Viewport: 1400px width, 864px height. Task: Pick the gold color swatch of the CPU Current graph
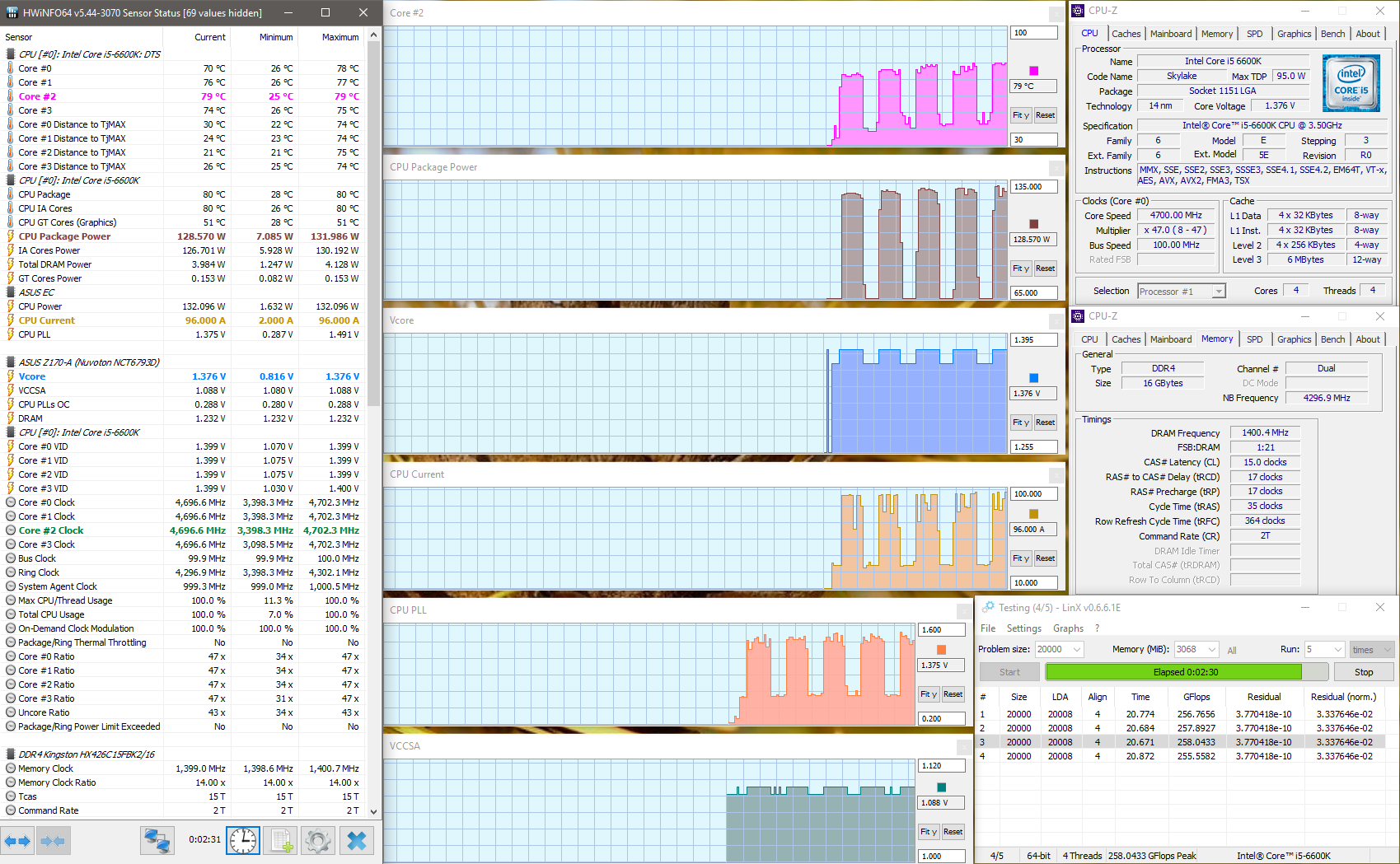tap(1034, 514)
